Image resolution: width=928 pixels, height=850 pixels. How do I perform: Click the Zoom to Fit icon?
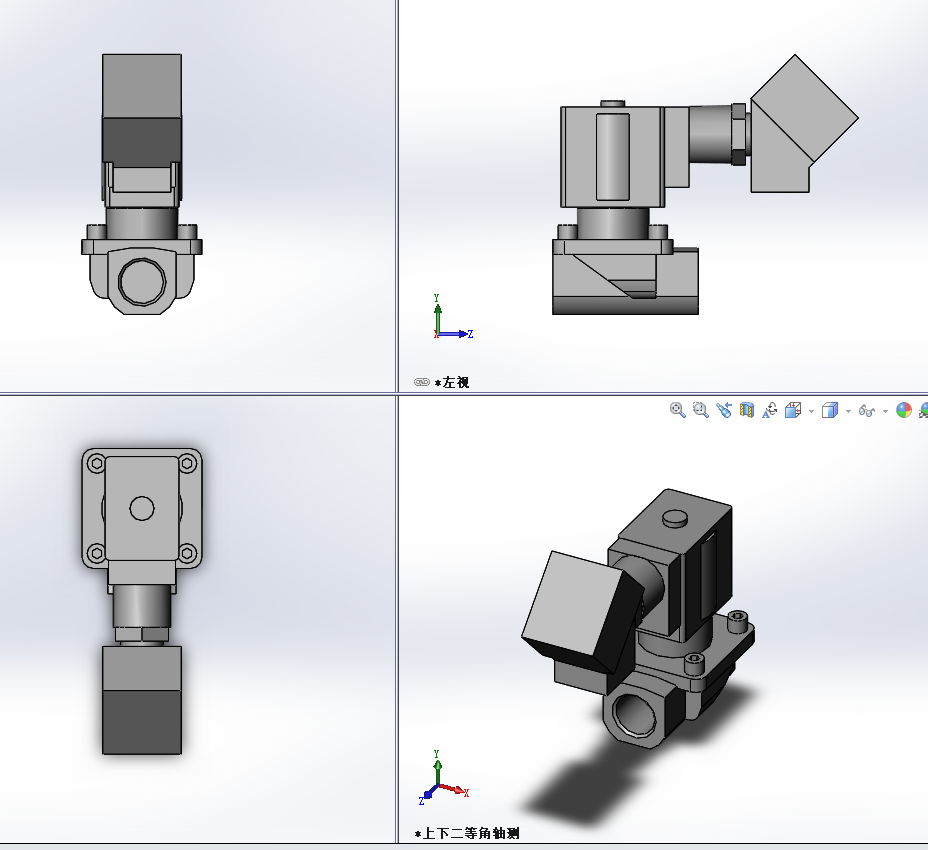[678, 410]
